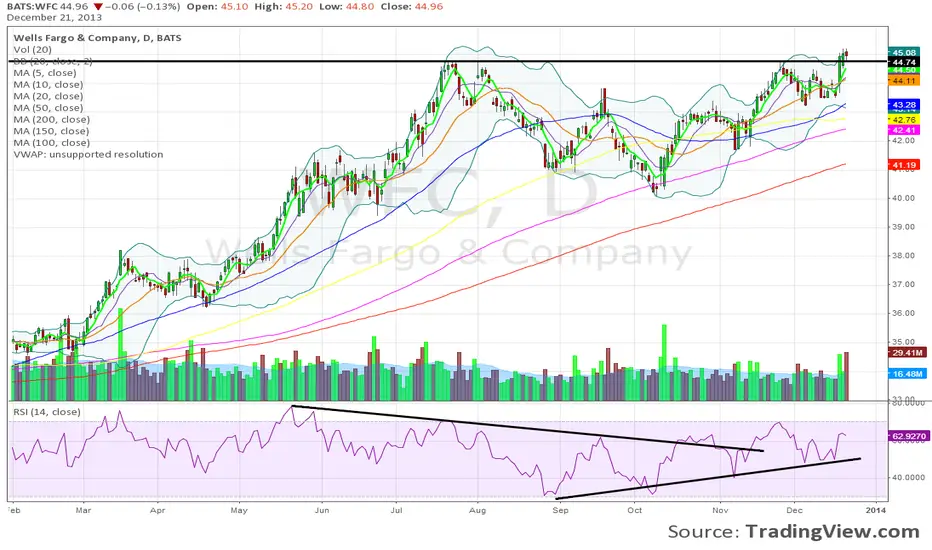Click the Mar label on time axis
The image size is (932, 550).
click(84, 510)
